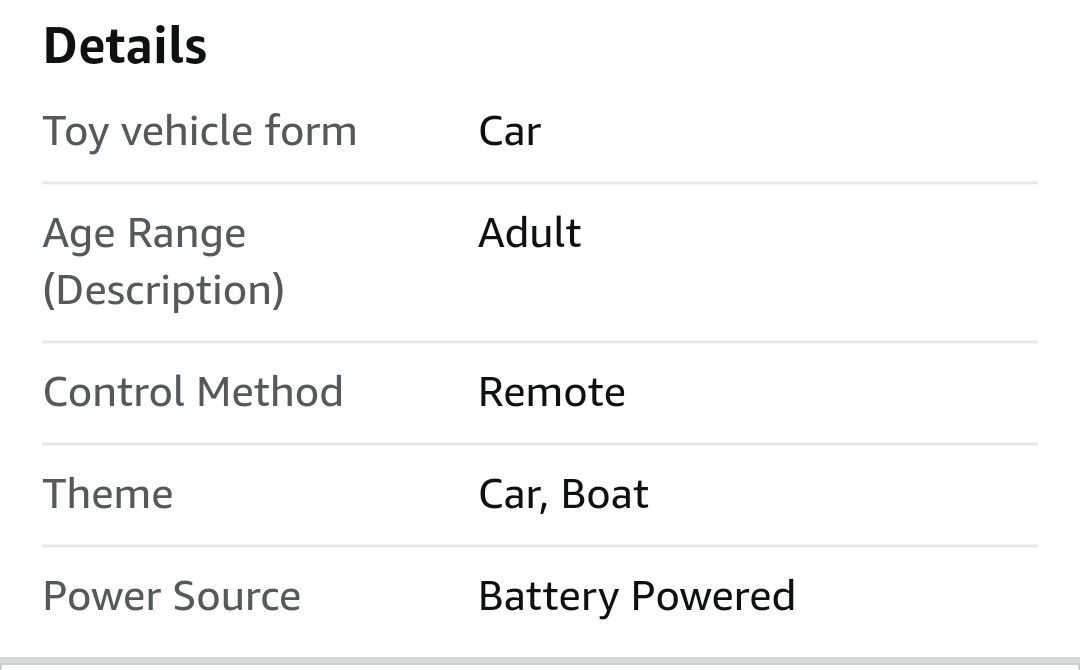Screen dimensions: 1080x670
Task: Click the 'Theme' attribute label
Action: tap(108, 494)
